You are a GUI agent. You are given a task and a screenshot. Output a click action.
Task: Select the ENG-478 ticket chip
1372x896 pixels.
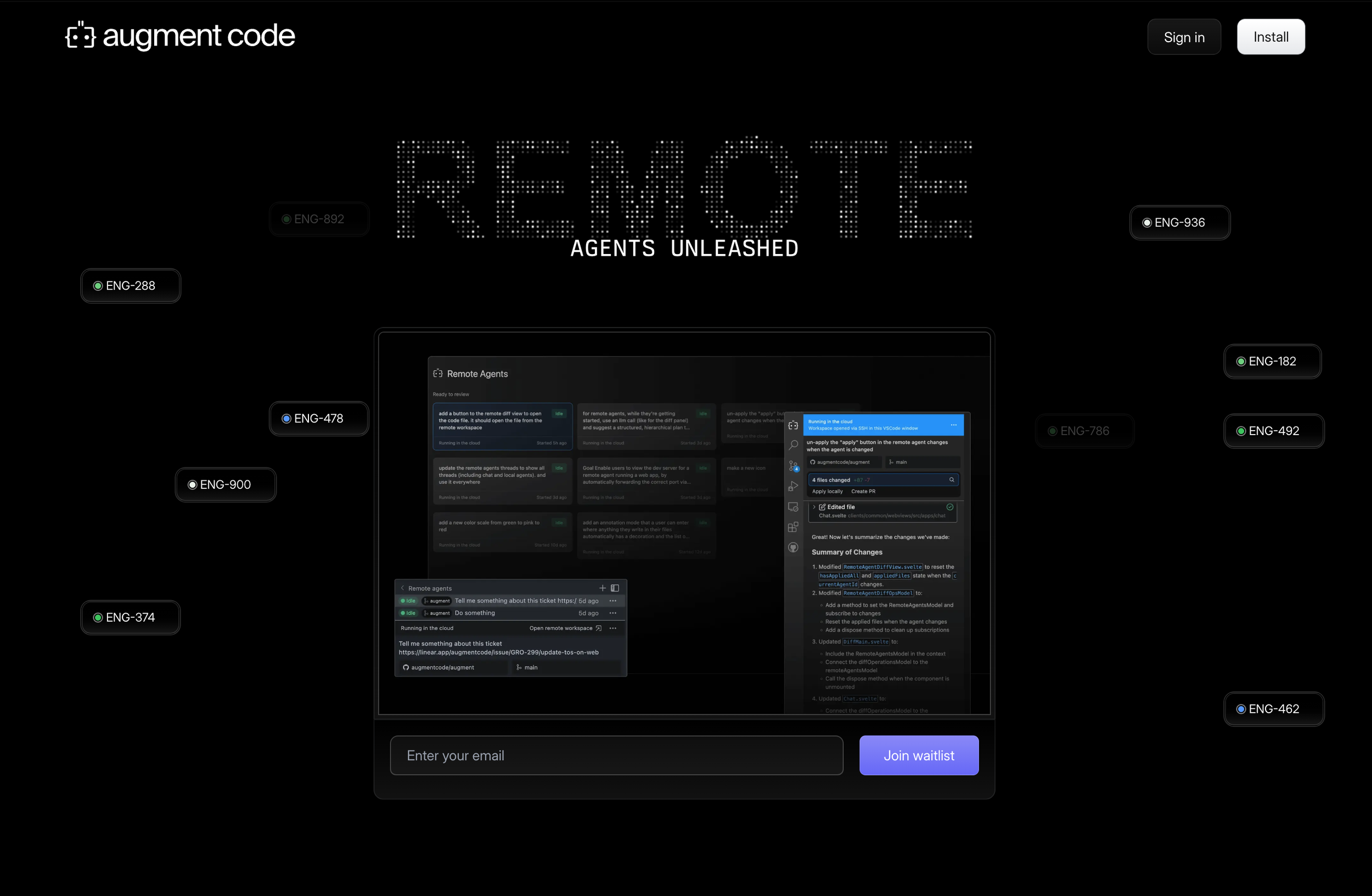click(x=319, y=419)
